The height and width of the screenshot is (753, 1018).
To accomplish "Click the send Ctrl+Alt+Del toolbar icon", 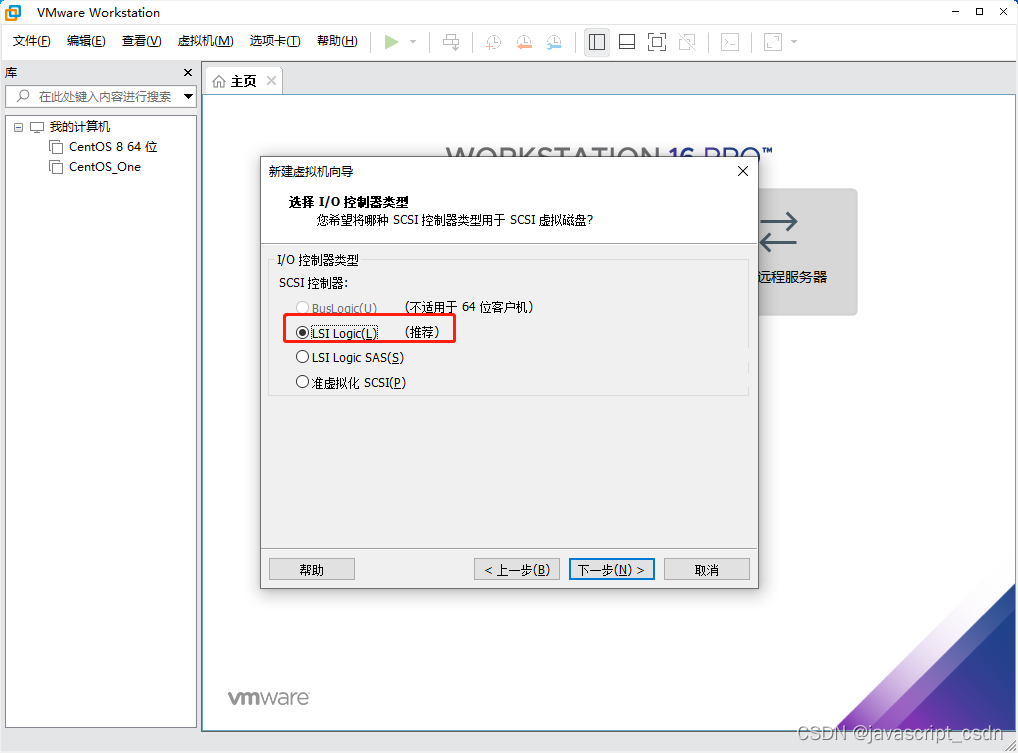I will 451,42.
